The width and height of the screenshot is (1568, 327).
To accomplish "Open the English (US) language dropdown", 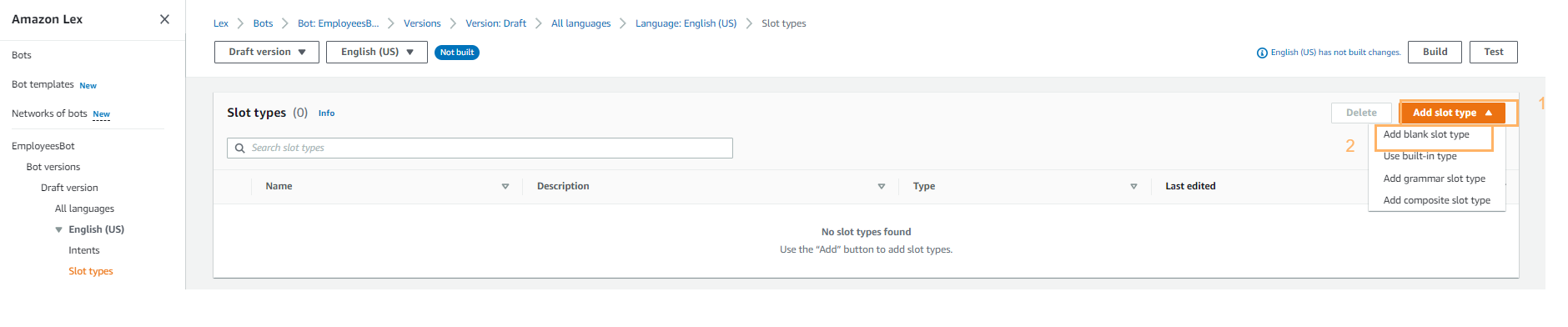I will click(x=377, y=52).
